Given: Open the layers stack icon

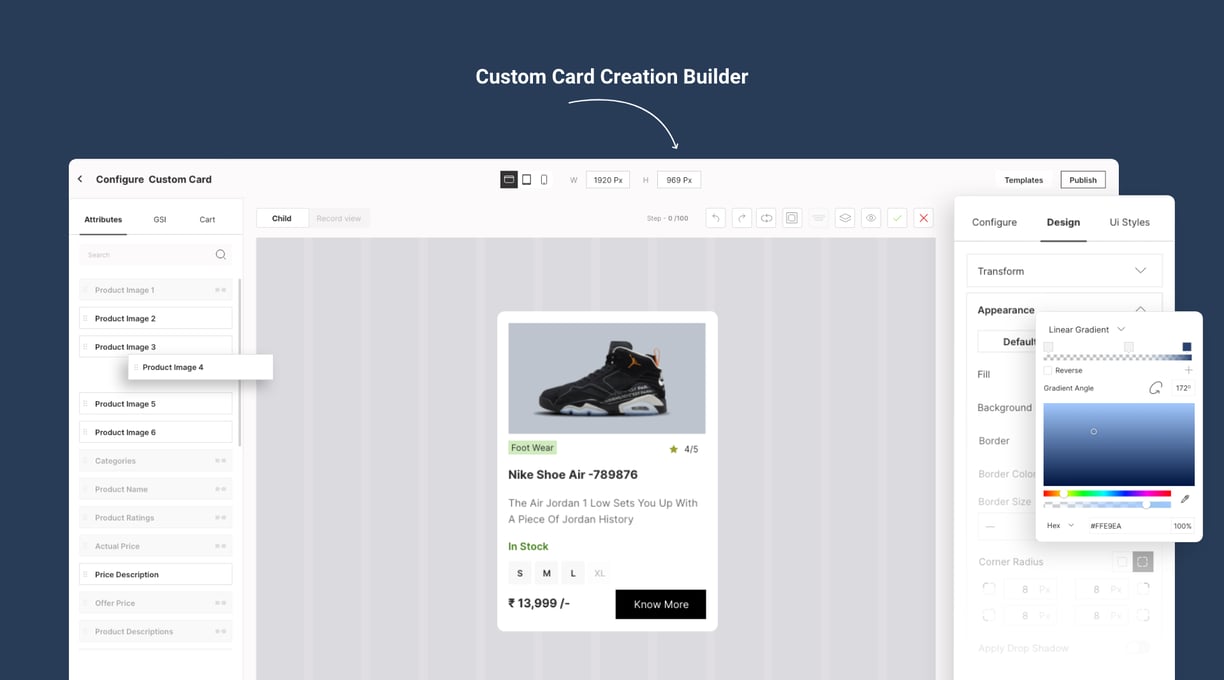Looking at the screenshot, I should point(845,218).
